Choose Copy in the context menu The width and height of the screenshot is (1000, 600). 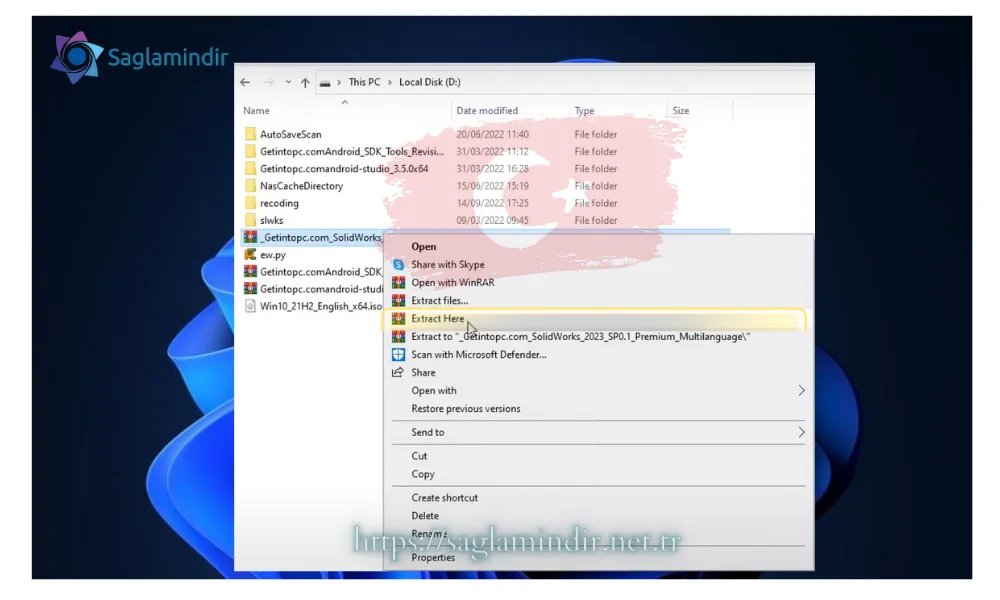click(x=422, y=474)
